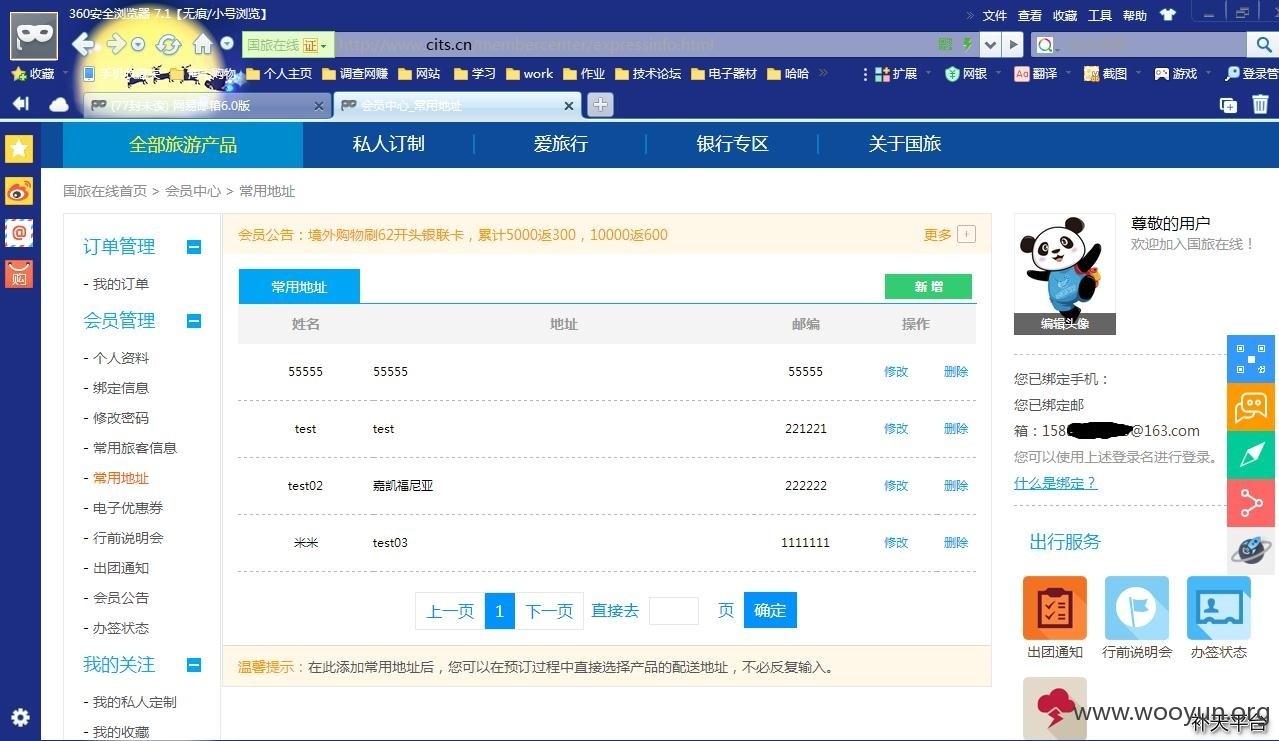
Task: Click the QR code icon in address bar
Action: [x=946, y=44]
